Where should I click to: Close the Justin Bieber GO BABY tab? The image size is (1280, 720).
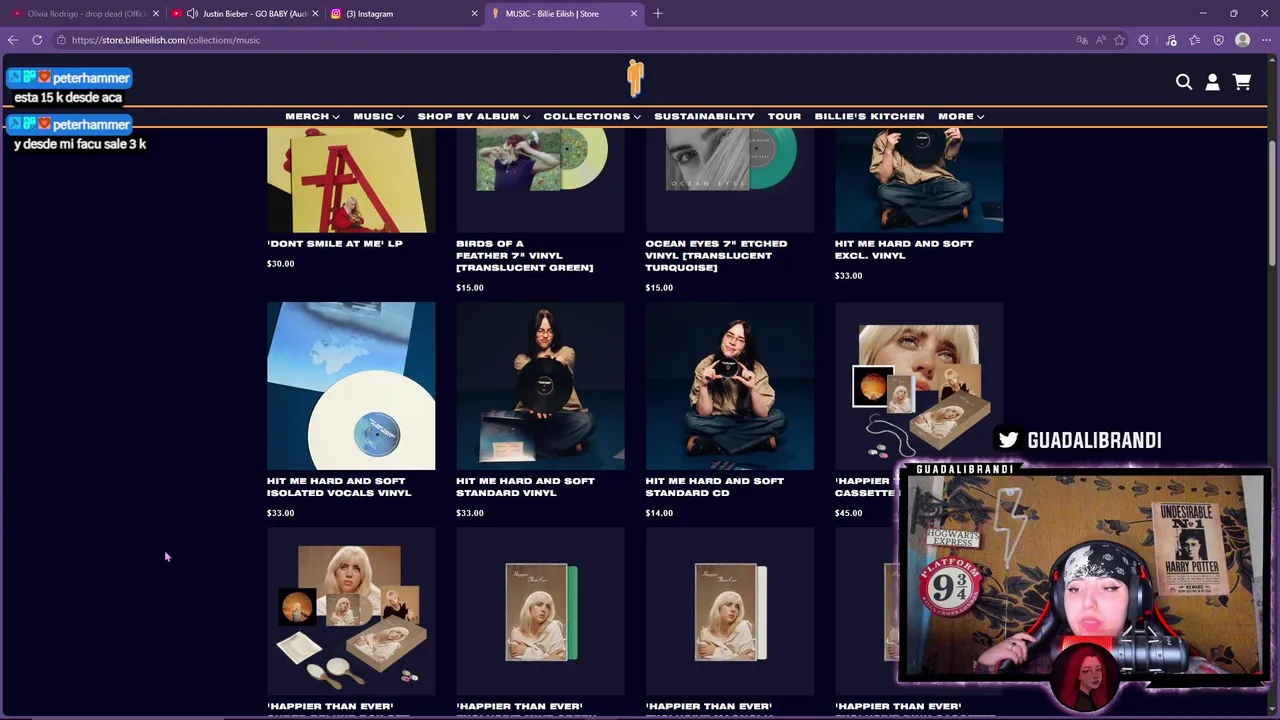(x=315, y=14)
